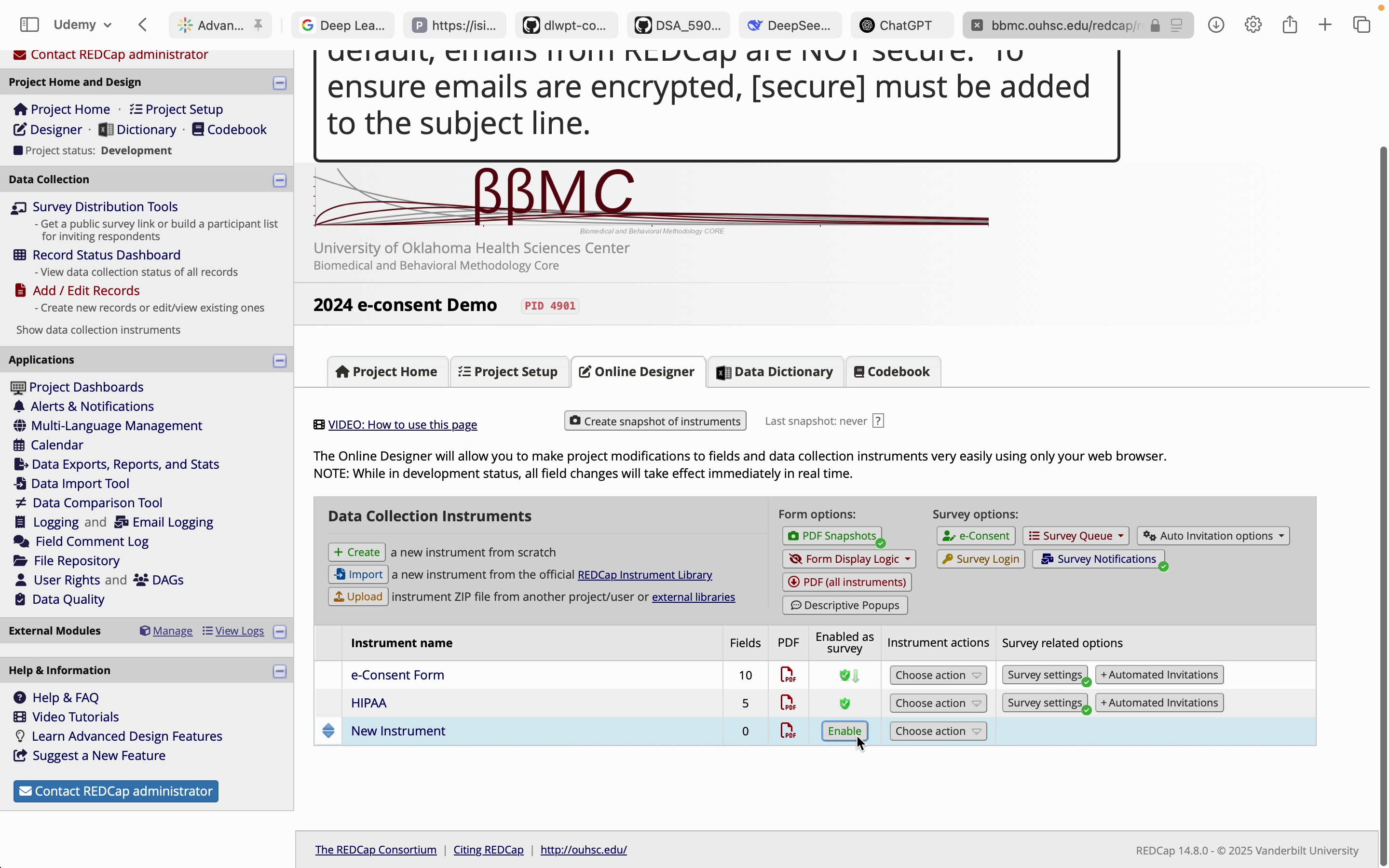Open PDF icon for e-Consent Form row
The width and height of the screenshot is (1389, 868).
pyautogui.click(x=788, y=675)
